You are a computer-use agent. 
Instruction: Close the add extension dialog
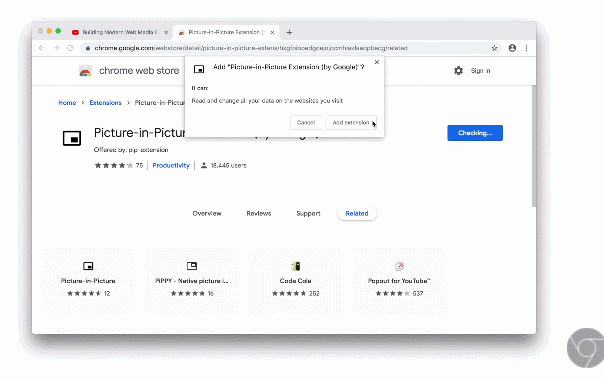(377, 62)
